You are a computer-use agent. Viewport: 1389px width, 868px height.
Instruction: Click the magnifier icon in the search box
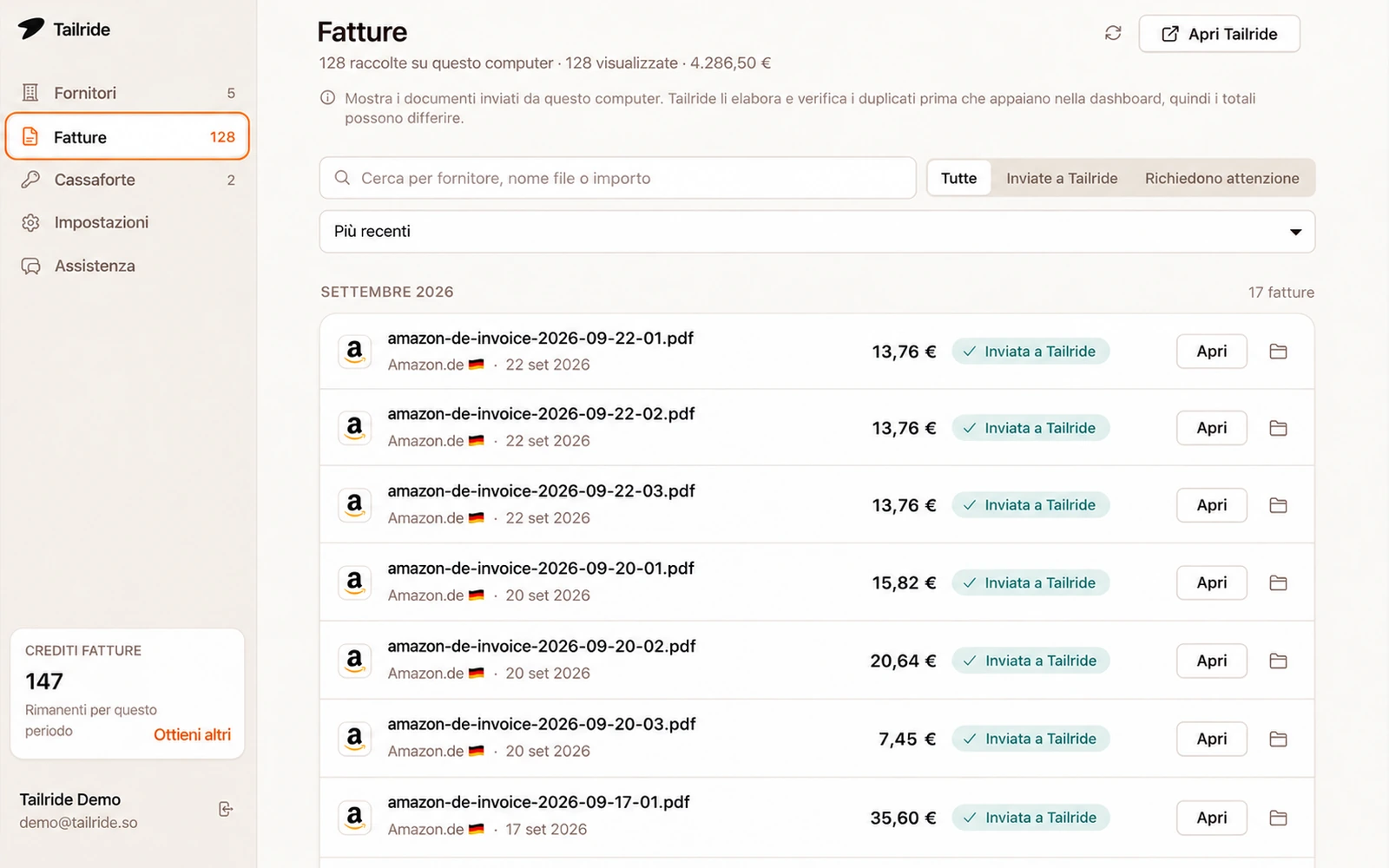(342, 178)
